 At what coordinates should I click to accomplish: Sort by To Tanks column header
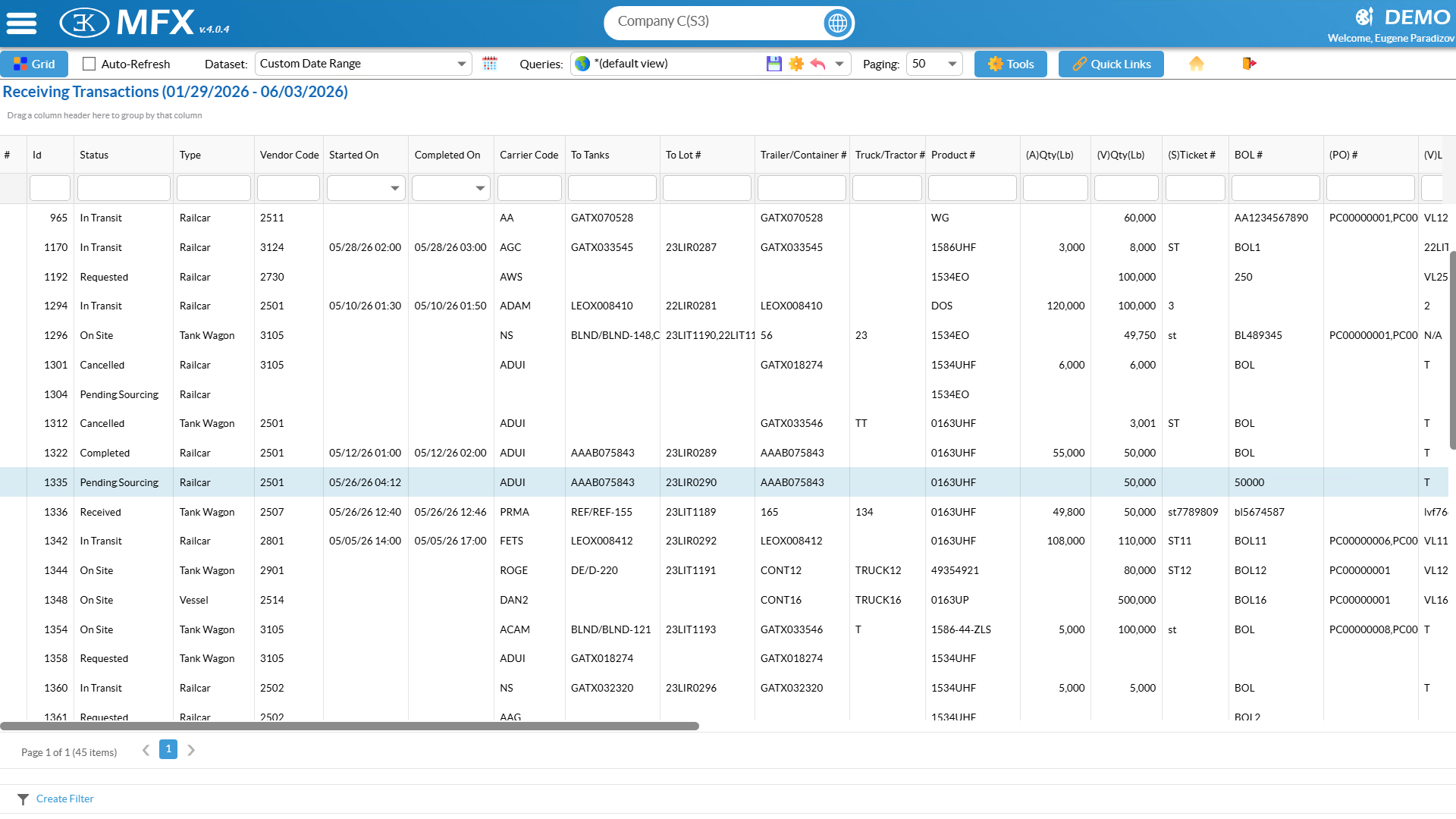click(612, 155)
